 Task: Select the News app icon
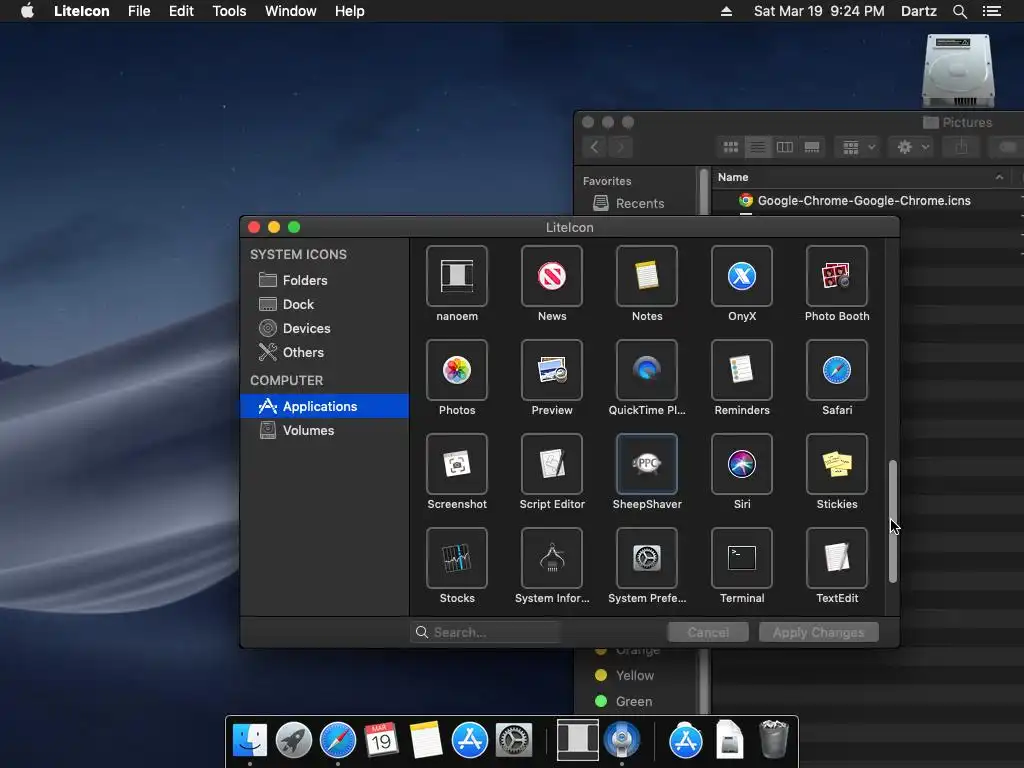pos(552,276)
